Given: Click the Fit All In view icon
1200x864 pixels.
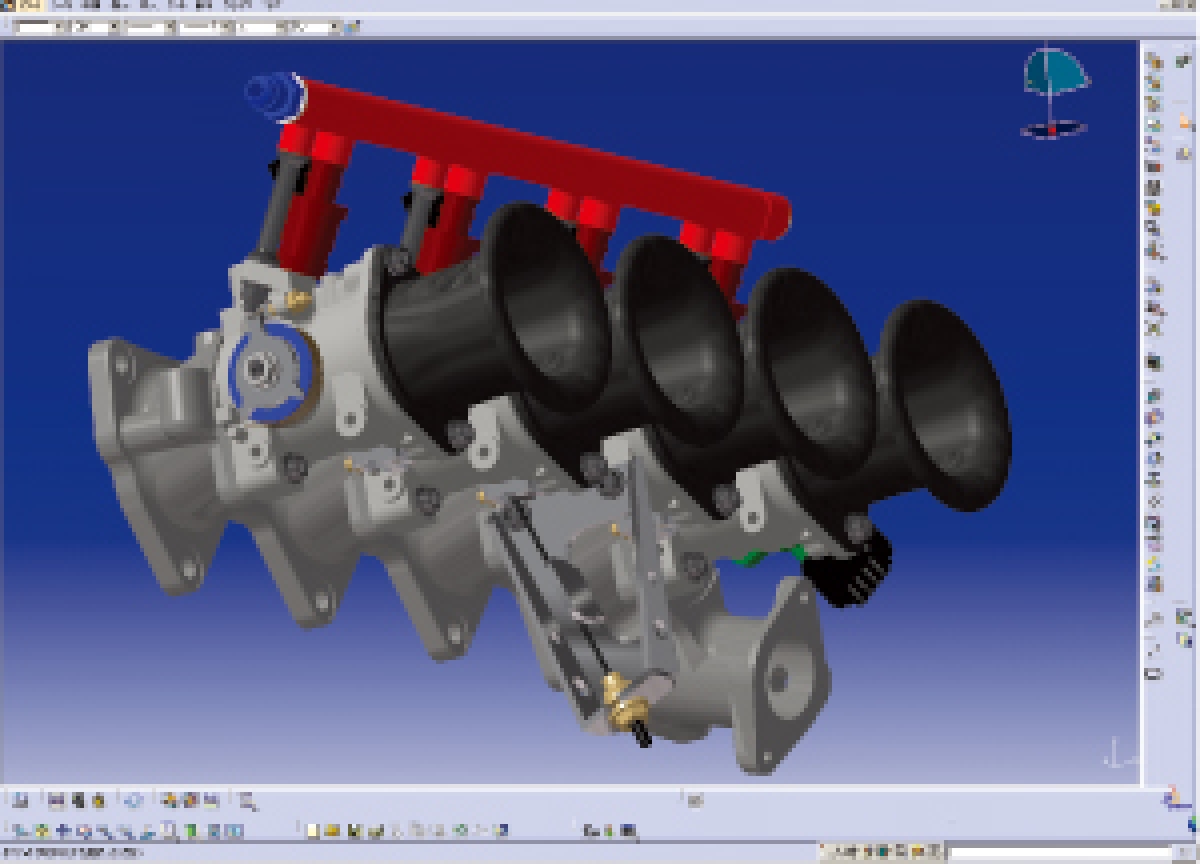Looking at the screenshot, I should click(44, 829).
